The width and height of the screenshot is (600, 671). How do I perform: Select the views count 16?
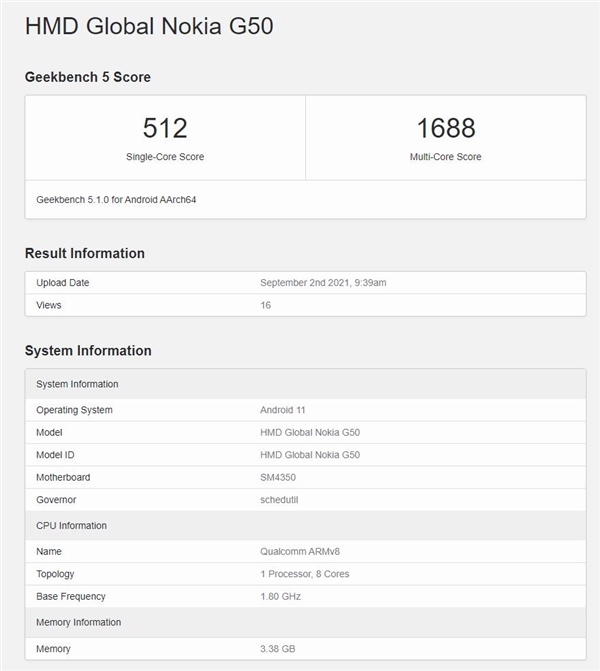(x=265, y=305)
